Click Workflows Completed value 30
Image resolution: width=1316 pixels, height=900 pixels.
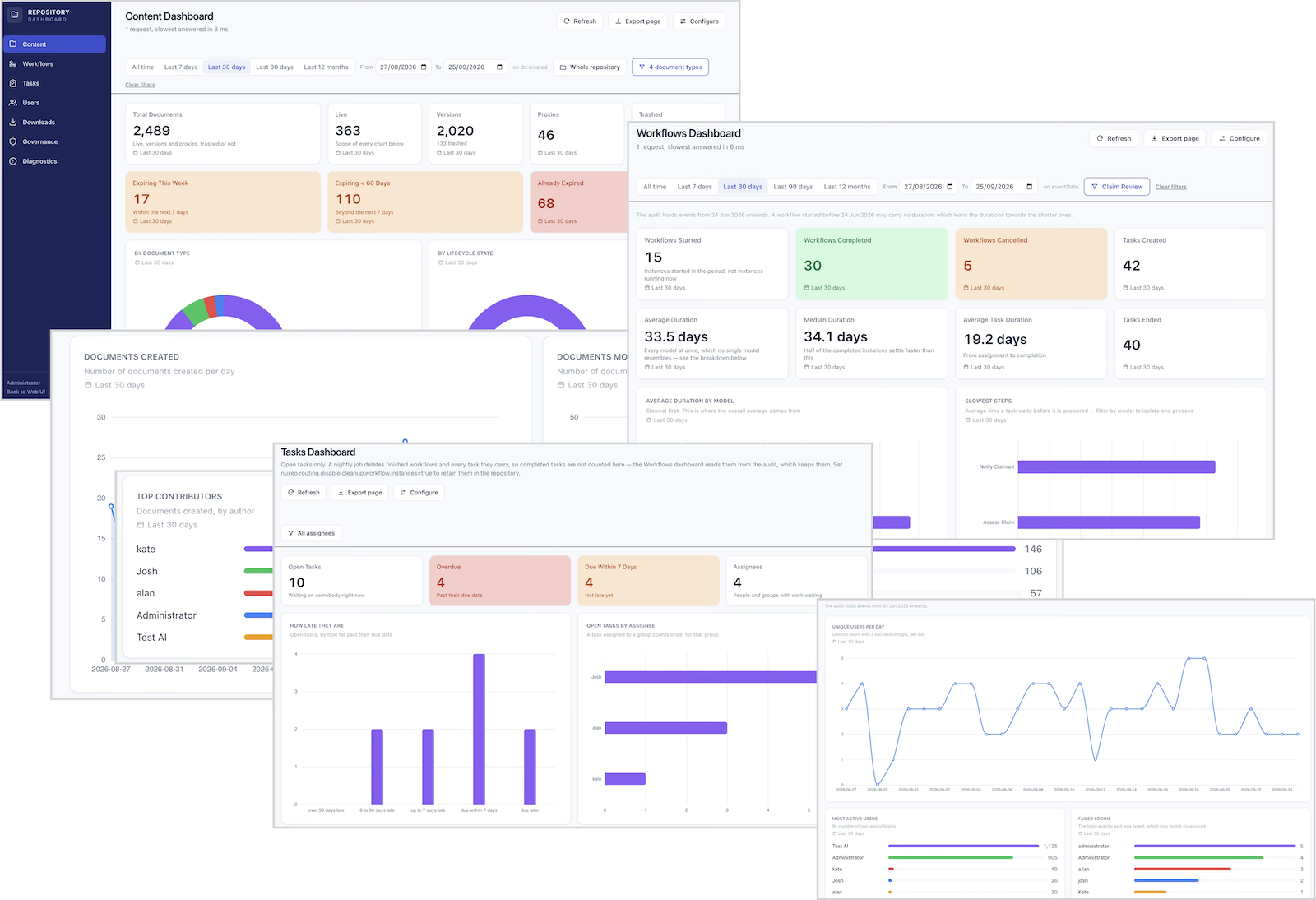(813, 266)
